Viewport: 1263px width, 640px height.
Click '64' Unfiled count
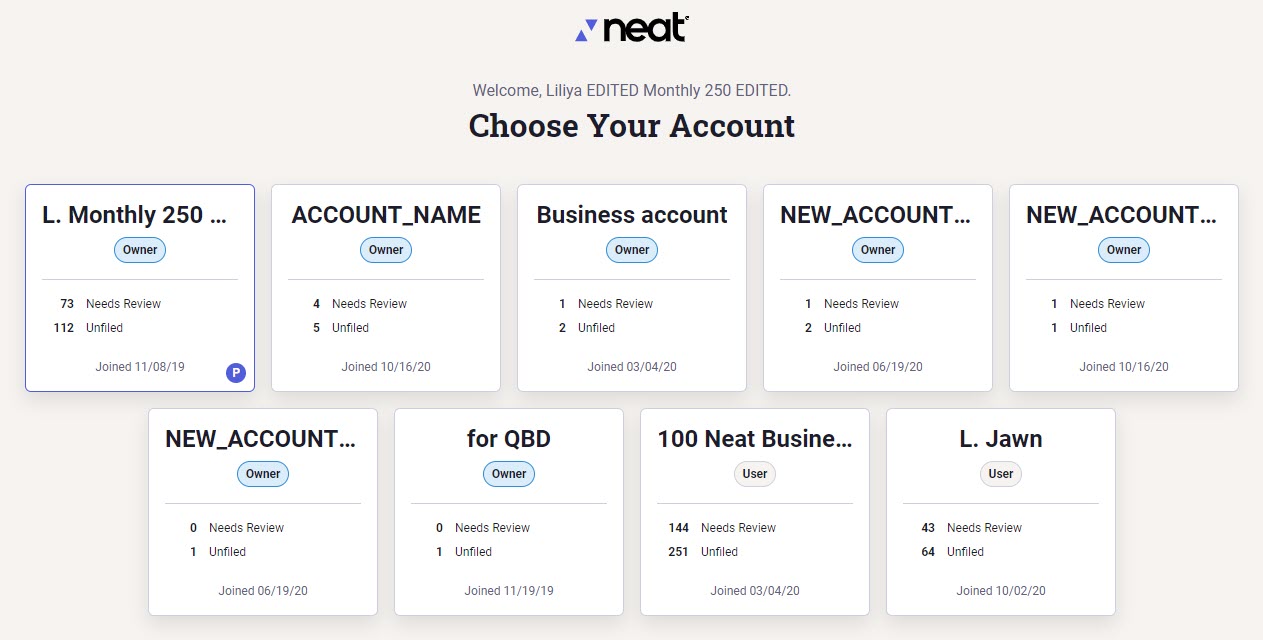[928, 552]
